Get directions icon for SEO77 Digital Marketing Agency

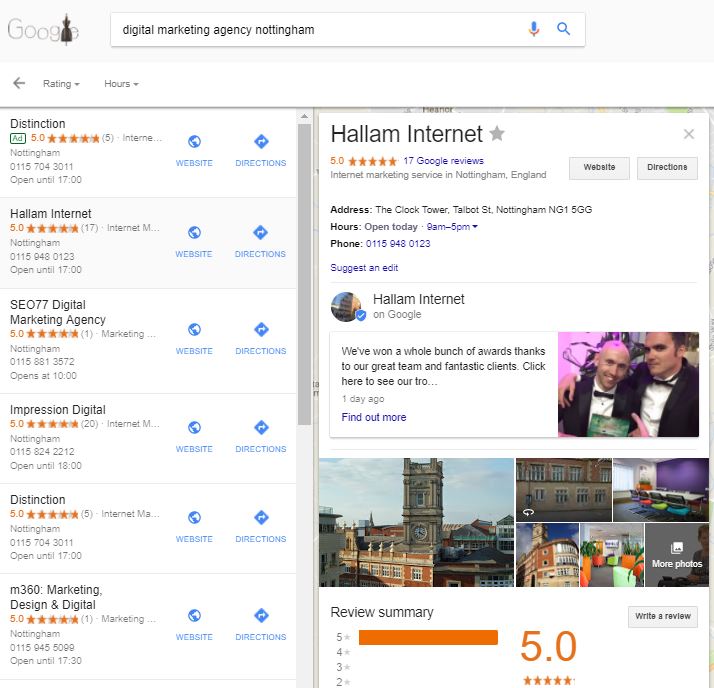261,329
